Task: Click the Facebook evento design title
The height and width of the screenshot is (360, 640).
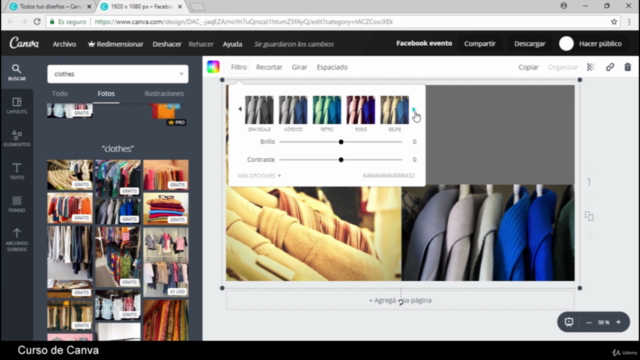Action: [x=424, y=43]
